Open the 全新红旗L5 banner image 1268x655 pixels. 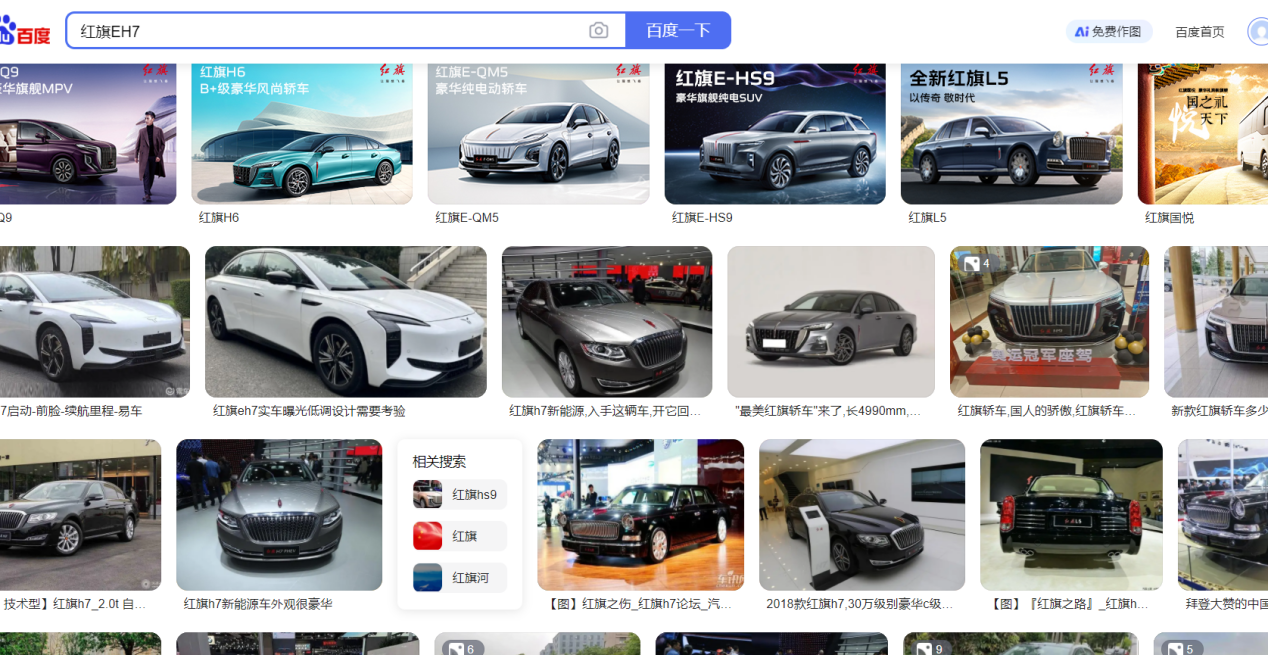coord(1011,132)
